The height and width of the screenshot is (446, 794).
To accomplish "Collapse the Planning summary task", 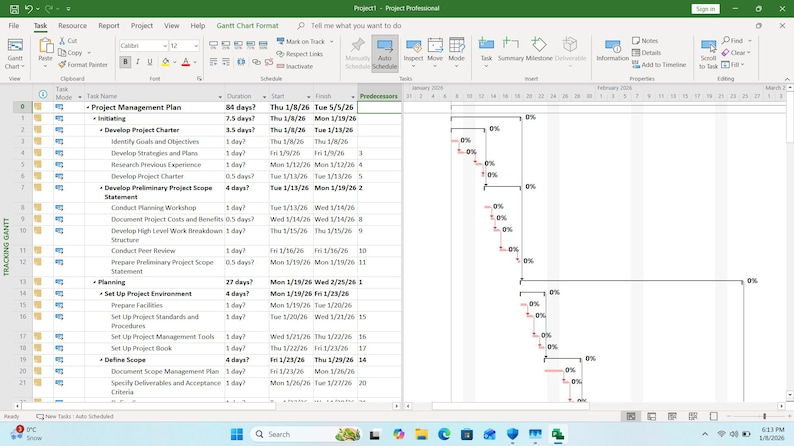I will (95, 282).
